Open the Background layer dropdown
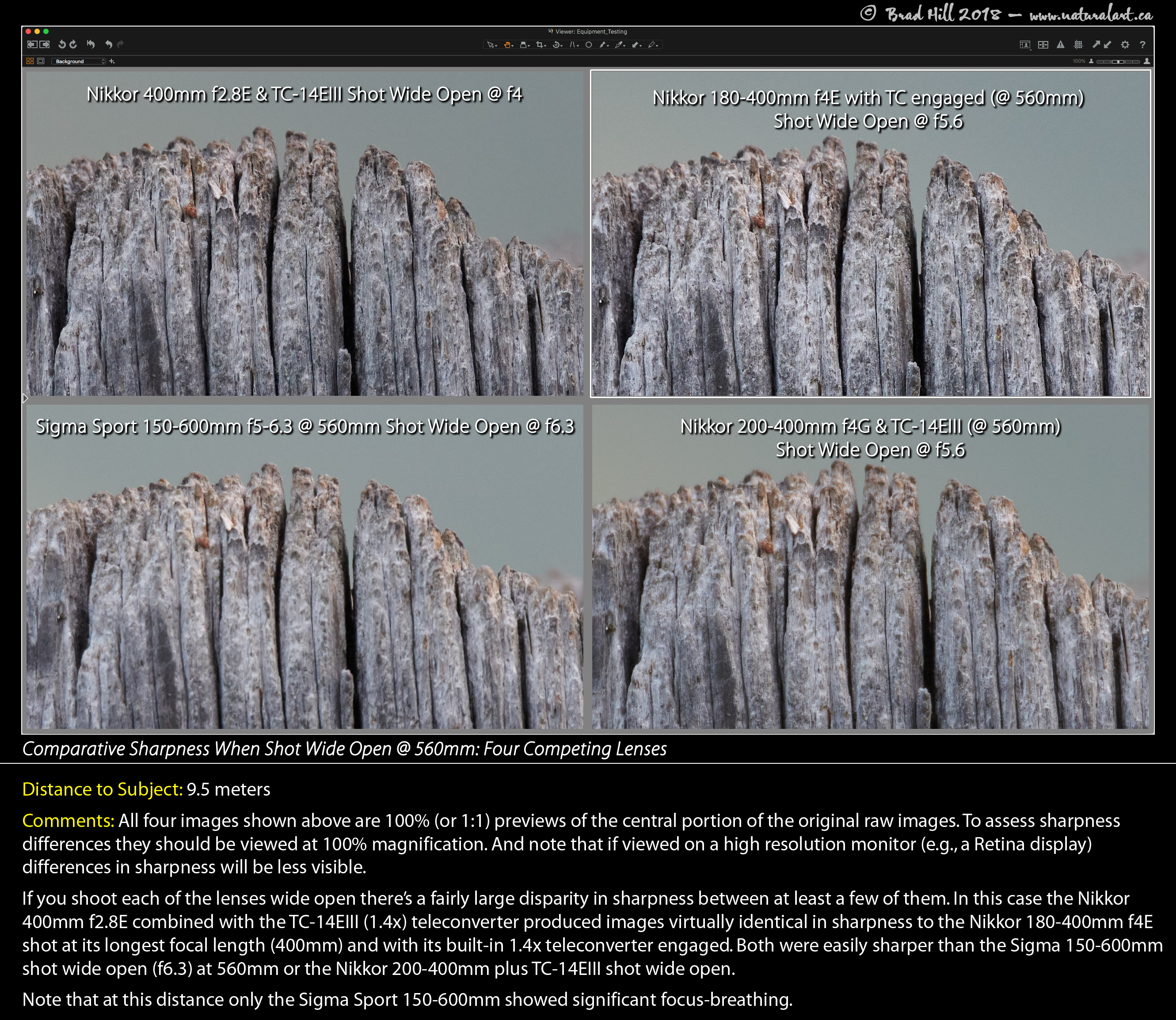The width and height of the screenshot is (1176, 1020). click(79, 61)
